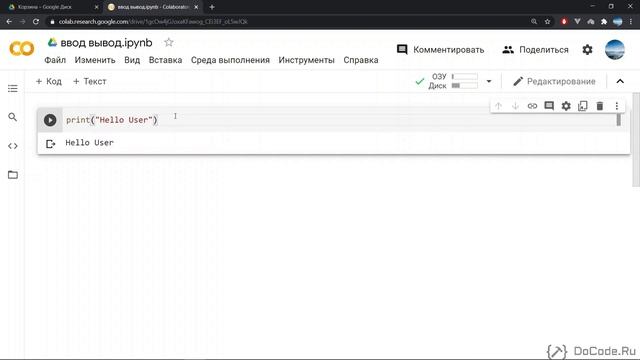Open cell editor settings gear icon
The height and width of the screenshot is (360, 640).
click(566, 106)
